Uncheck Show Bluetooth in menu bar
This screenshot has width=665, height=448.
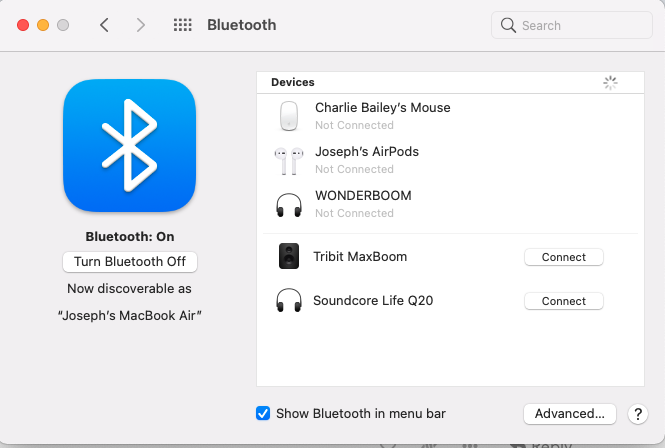coord(263,413)
